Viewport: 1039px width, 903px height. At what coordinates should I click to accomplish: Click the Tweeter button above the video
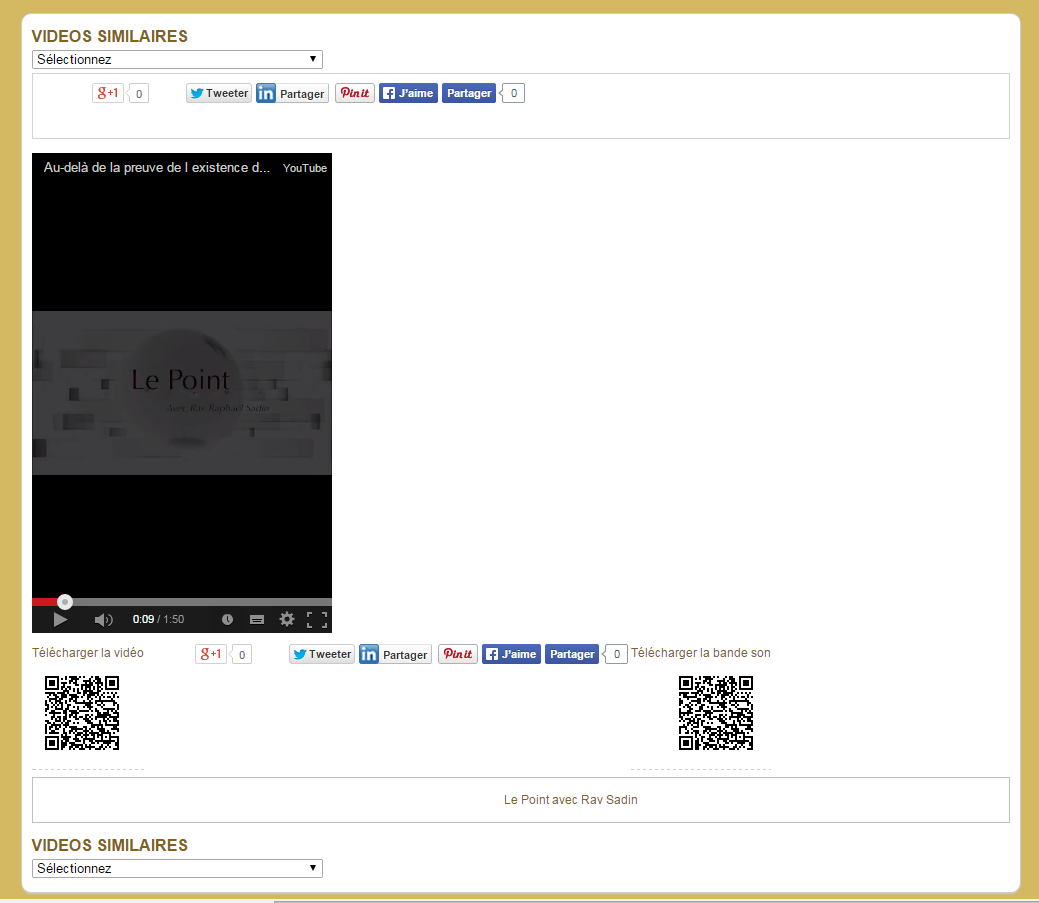point(219,93)
